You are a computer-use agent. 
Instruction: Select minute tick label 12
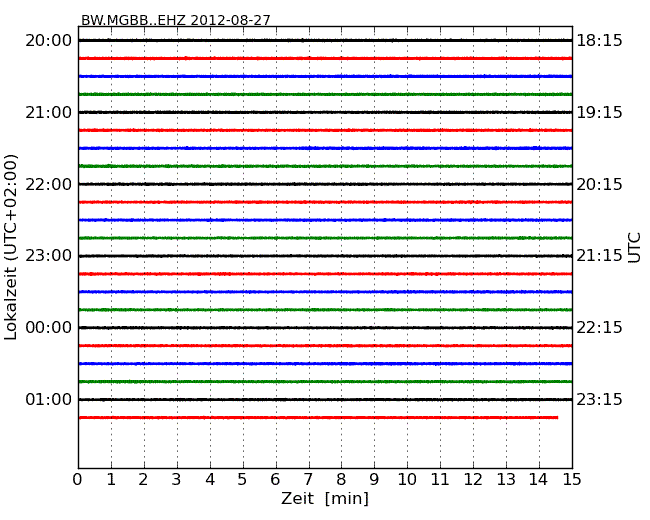[473, 479]
